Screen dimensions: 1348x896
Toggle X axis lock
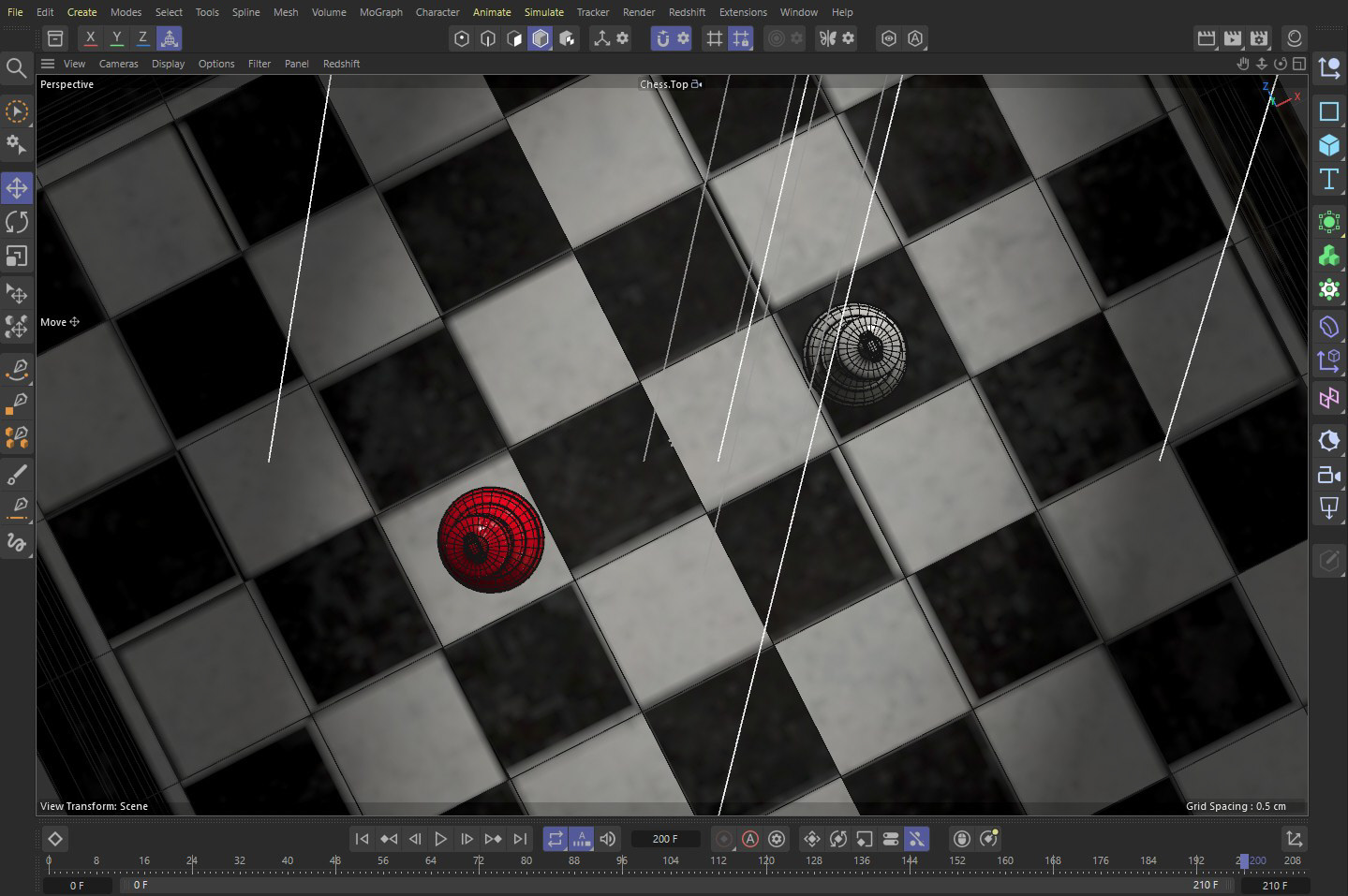tap(90, 38)
